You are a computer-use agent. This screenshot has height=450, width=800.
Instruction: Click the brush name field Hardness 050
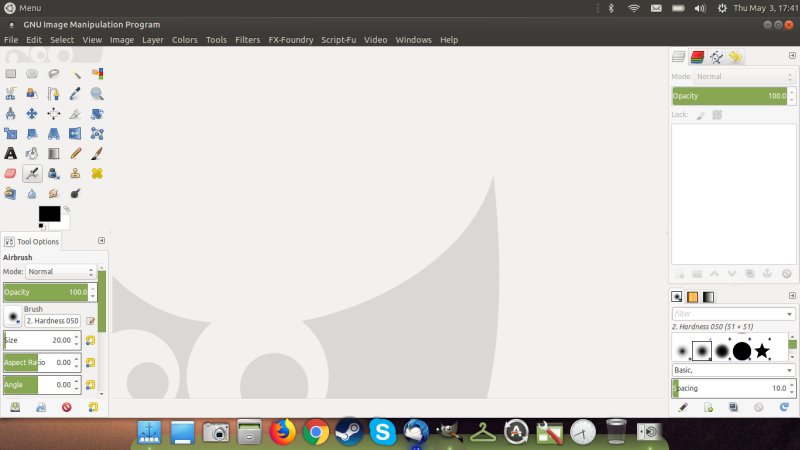(53, 321)
